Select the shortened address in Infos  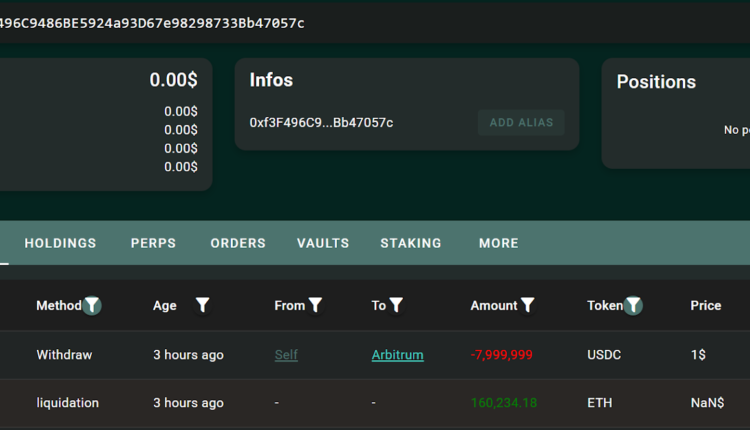pyautogui.click(x=321, y=123)
